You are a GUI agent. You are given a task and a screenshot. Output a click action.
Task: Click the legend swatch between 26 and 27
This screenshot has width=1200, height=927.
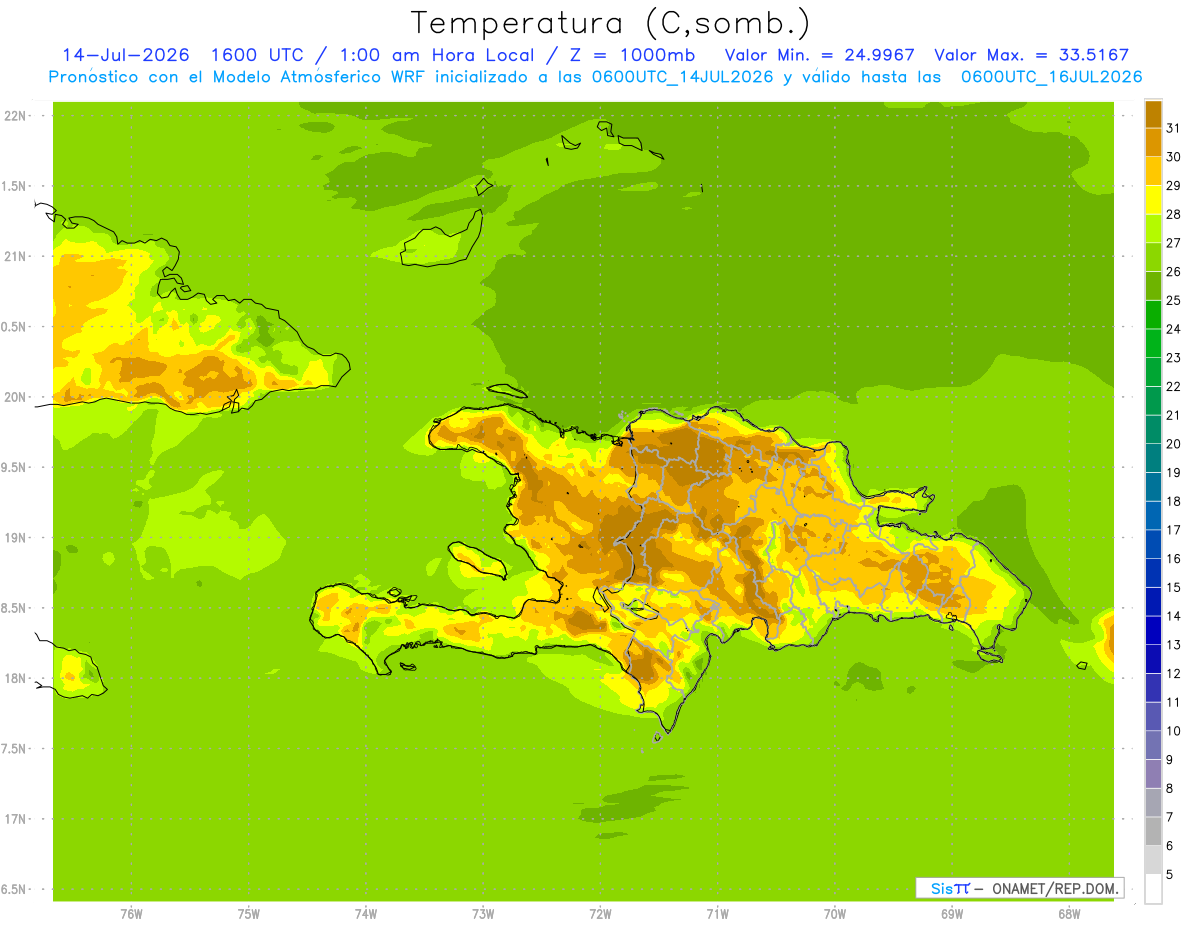[x=1153, y=256]
